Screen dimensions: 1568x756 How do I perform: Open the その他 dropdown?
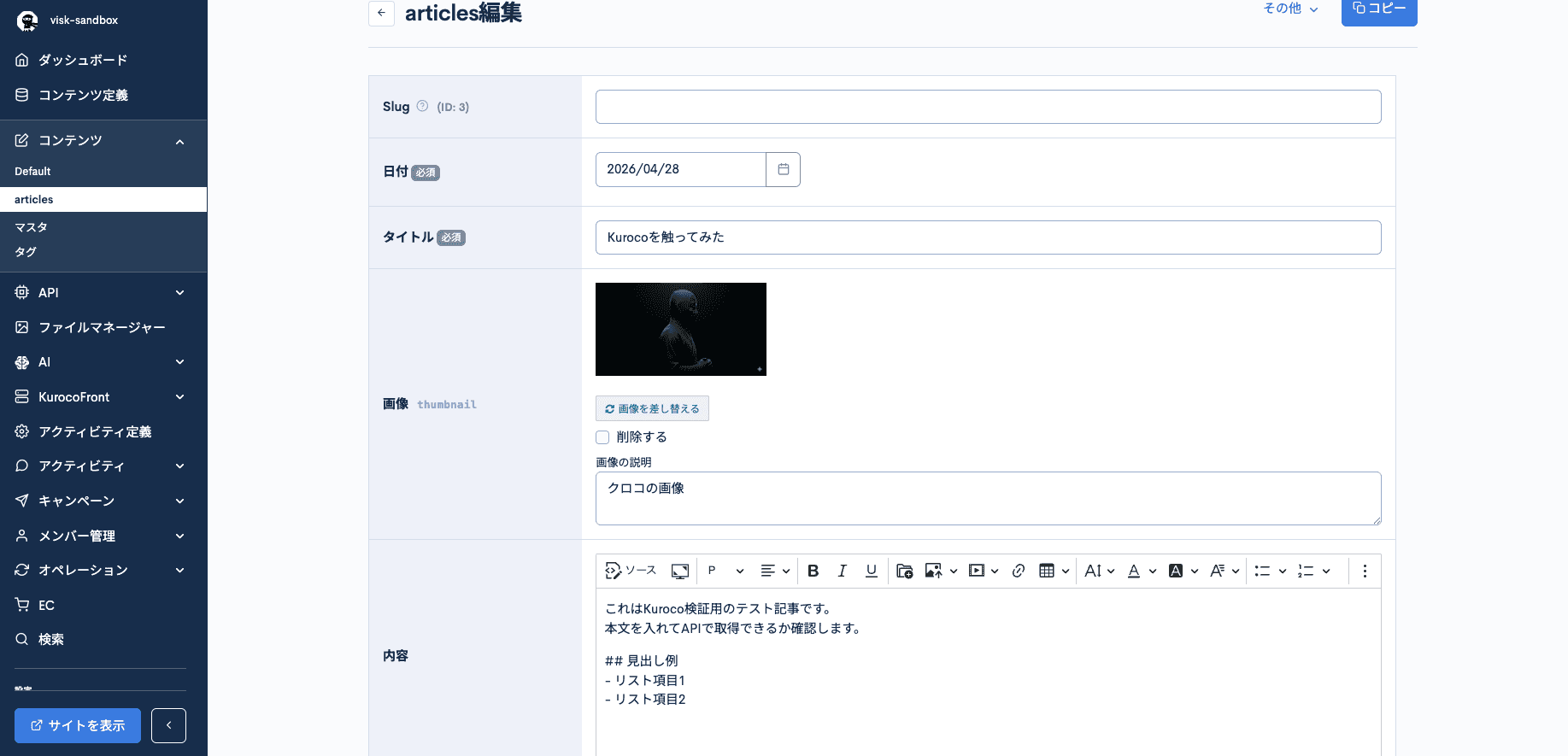1290,9
